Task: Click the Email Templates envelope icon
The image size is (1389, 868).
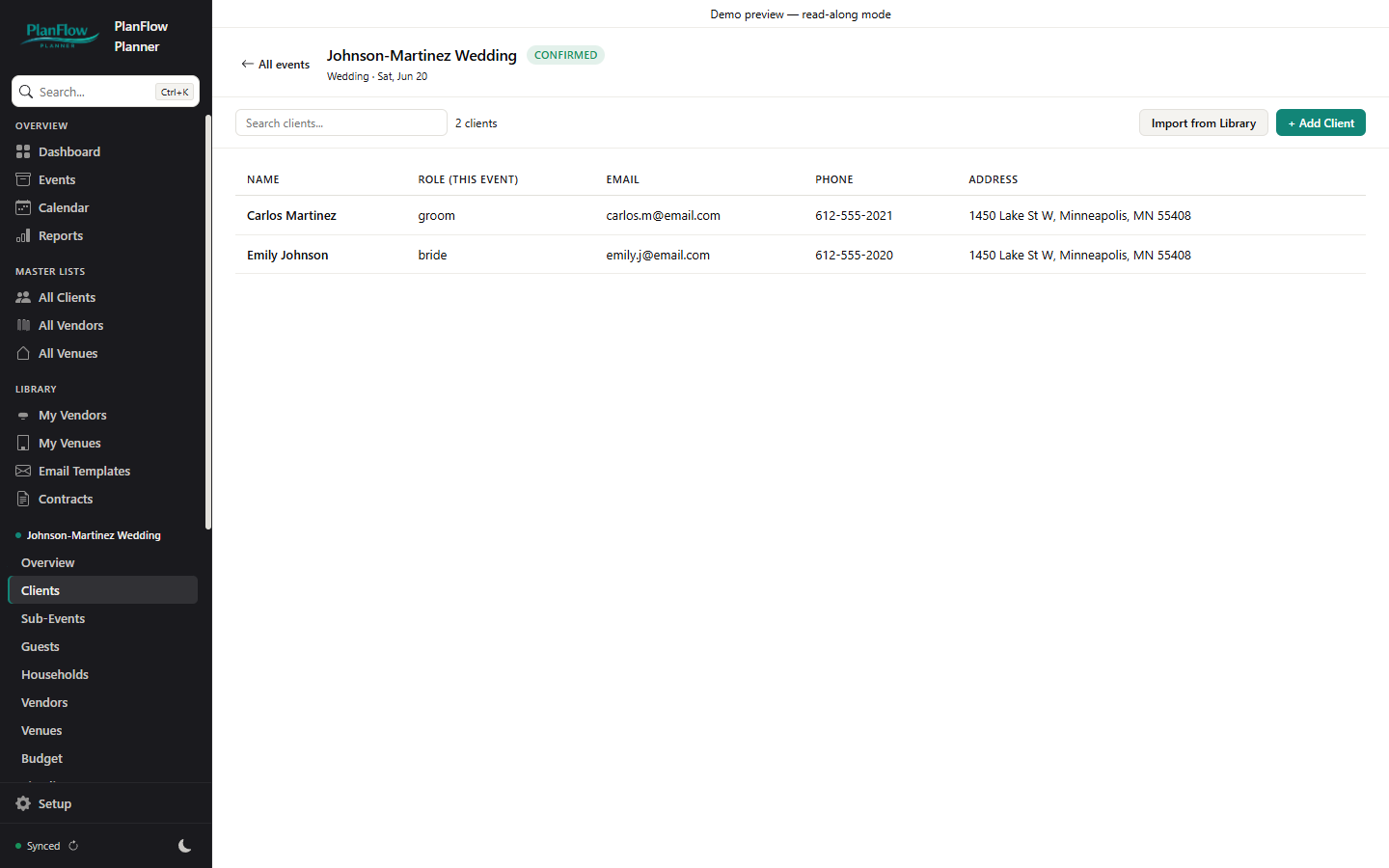Action: tap(23, 471)
